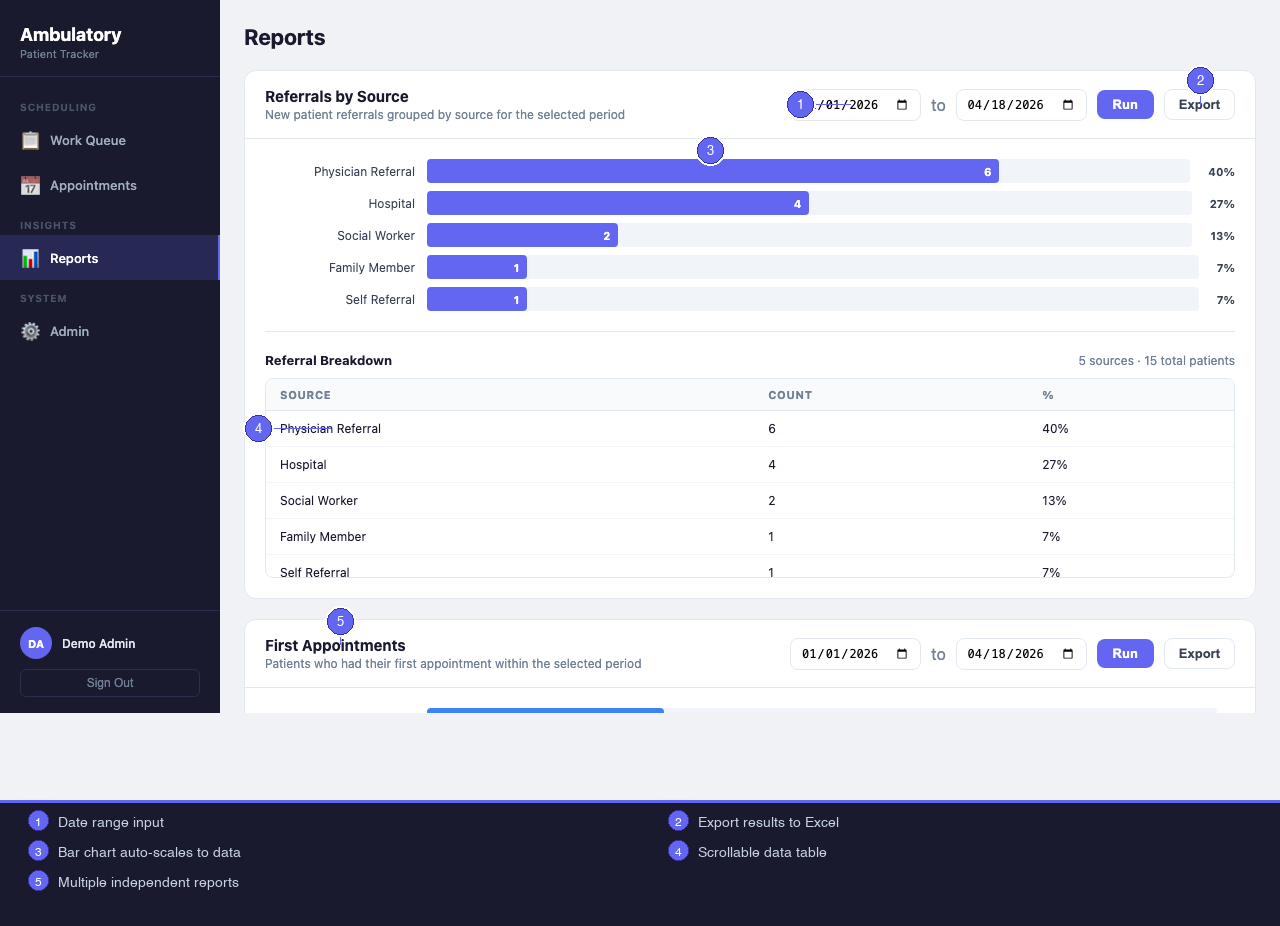Open the start date picker in Referrals by Source

[x=903, y=104]
